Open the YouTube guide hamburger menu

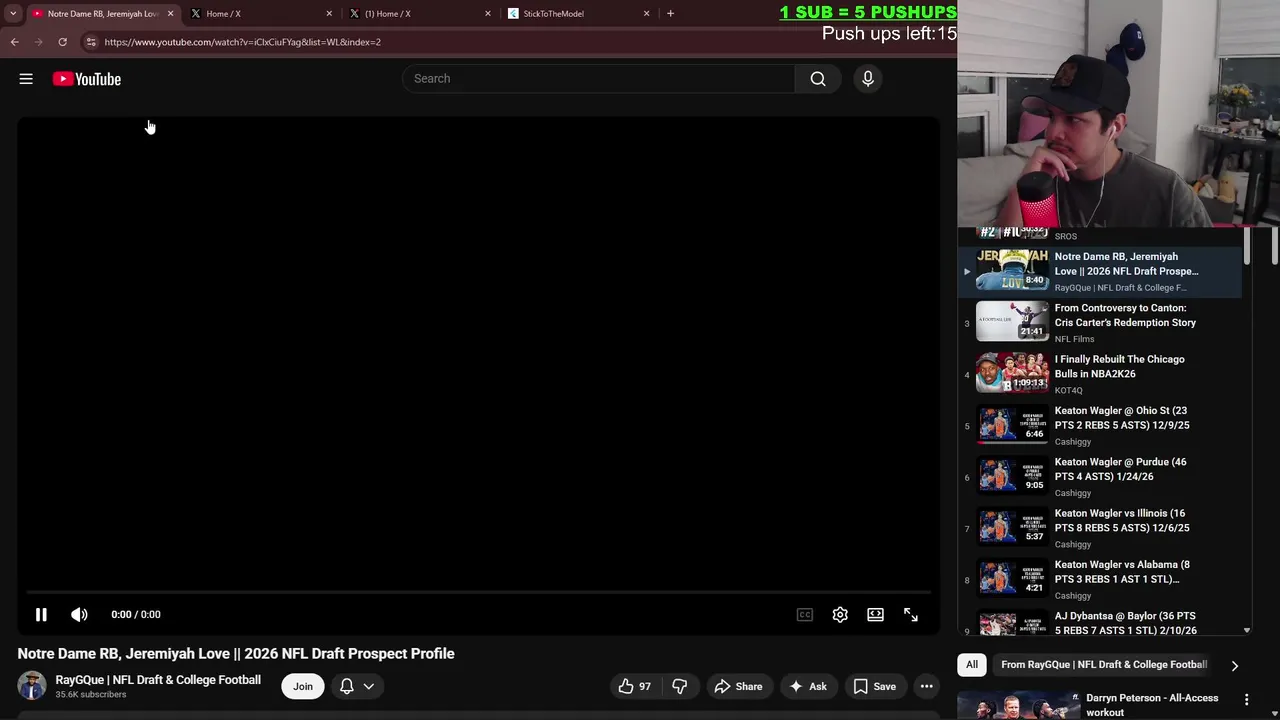pyautogui.click(x=26, y=79)
